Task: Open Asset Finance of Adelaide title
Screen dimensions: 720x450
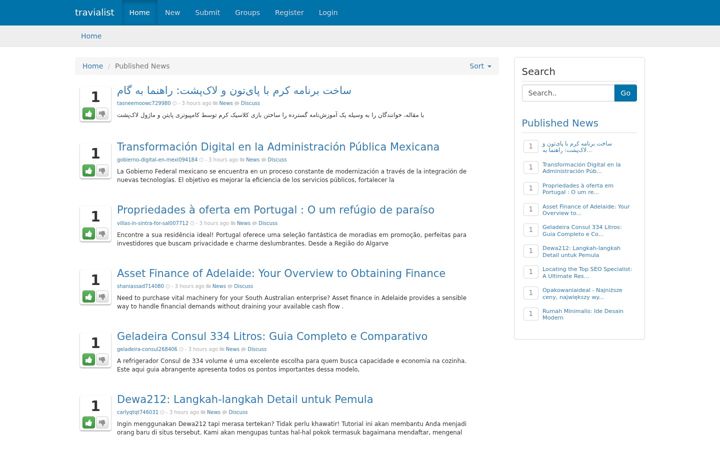Action: click(281, 273)
